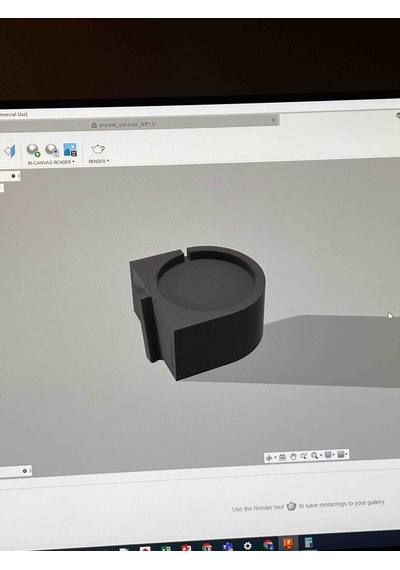400x570 pixels.
Task: Expand the Zoom Window options arrow
Action: coord(321,455)
